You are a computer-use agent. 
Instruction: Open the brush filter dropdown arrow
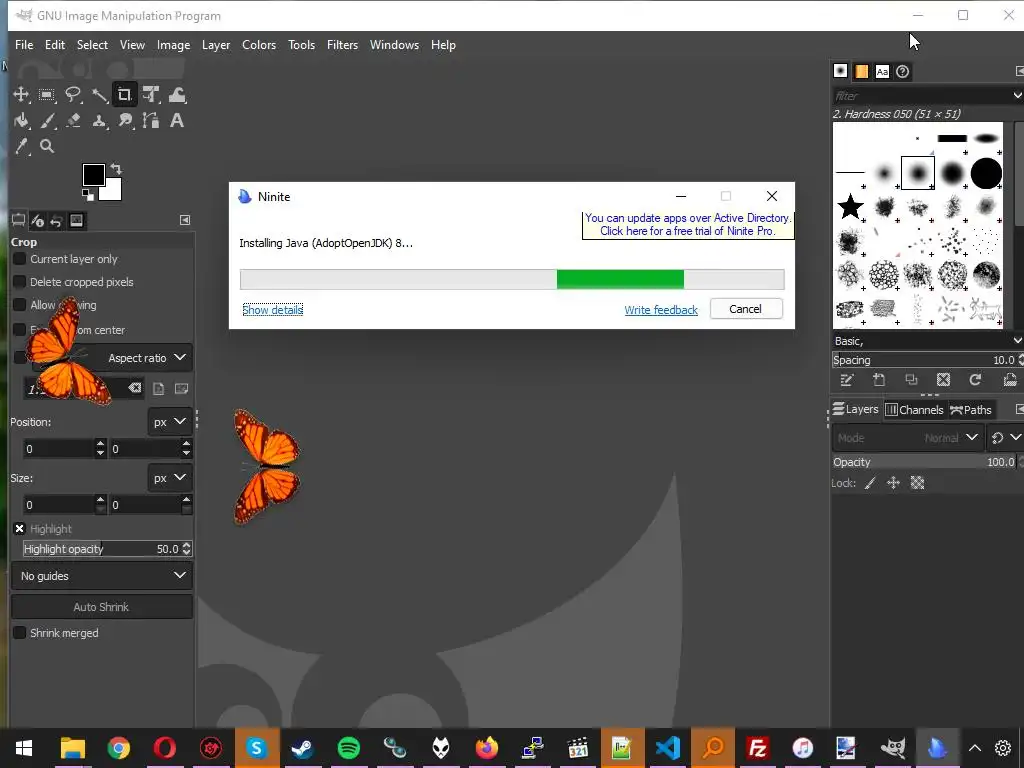1017,95
